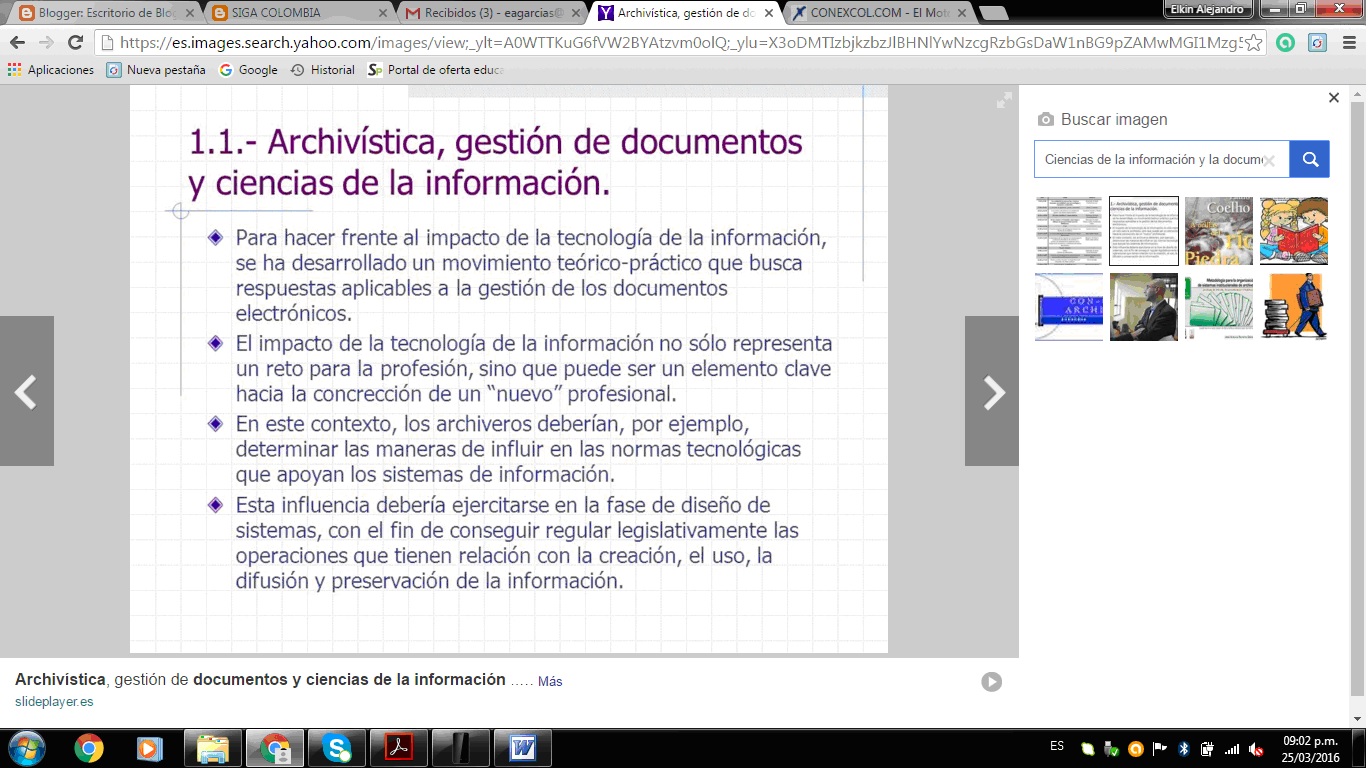Image resolution: width=1368 pixels, height=770 pixels.
Task: Start the image search with the magnifier icon
Action: (x=1310, y=158)
